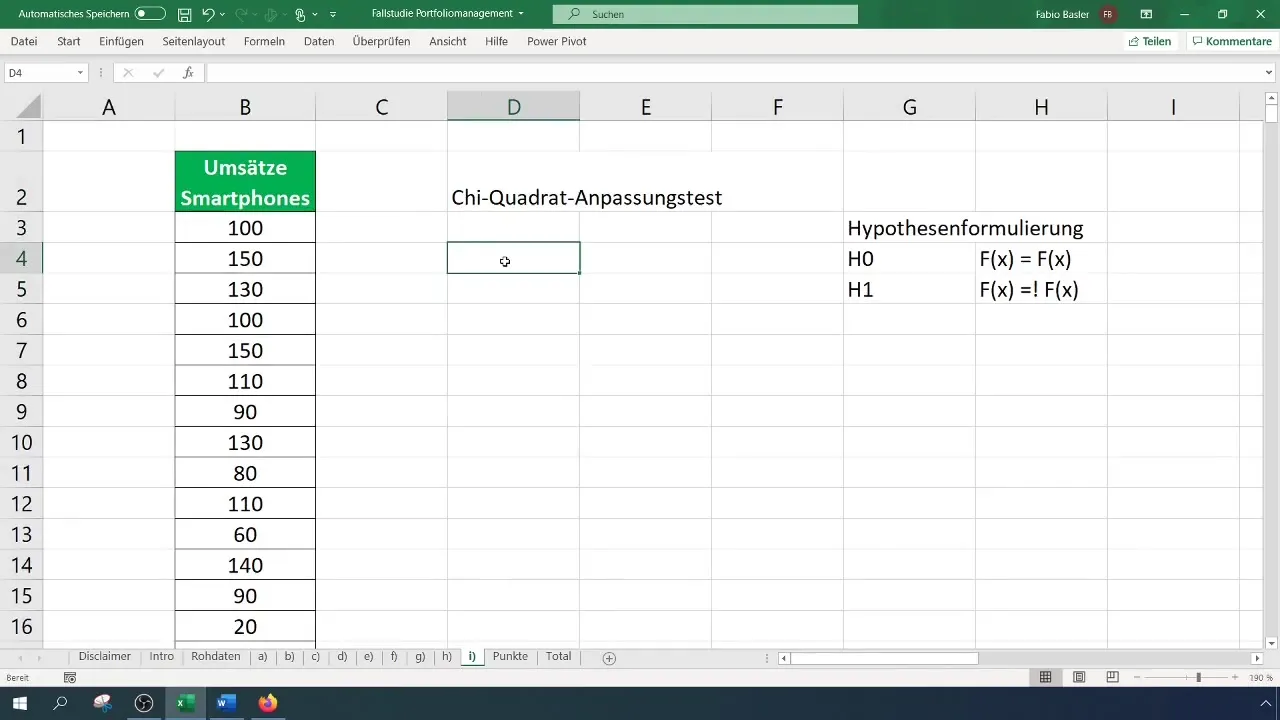
Task: Open the file name dropdown arrow
Action: (521, 14)
